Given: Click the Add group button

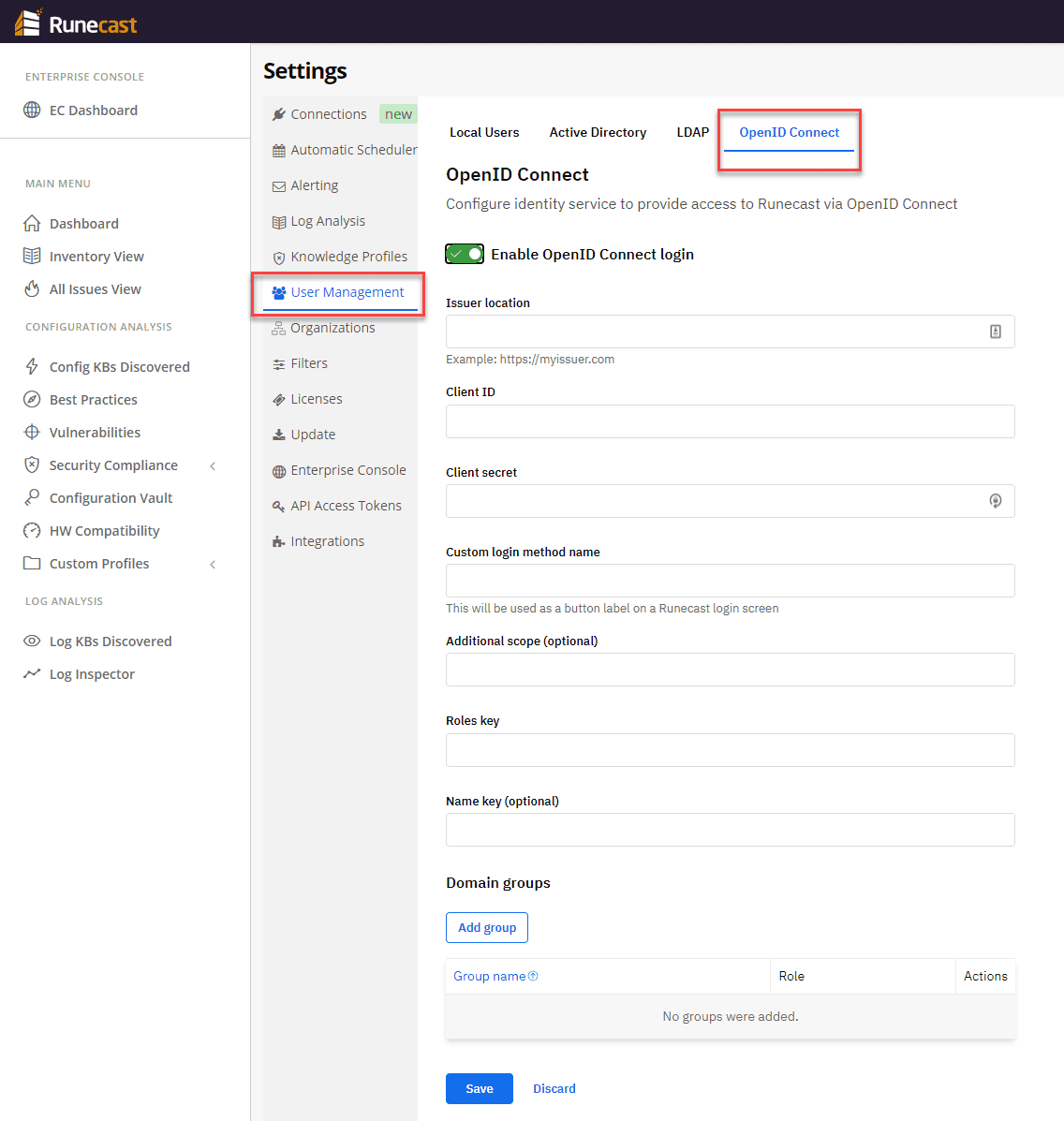Looking at the screenshot, I should [487, 927].
